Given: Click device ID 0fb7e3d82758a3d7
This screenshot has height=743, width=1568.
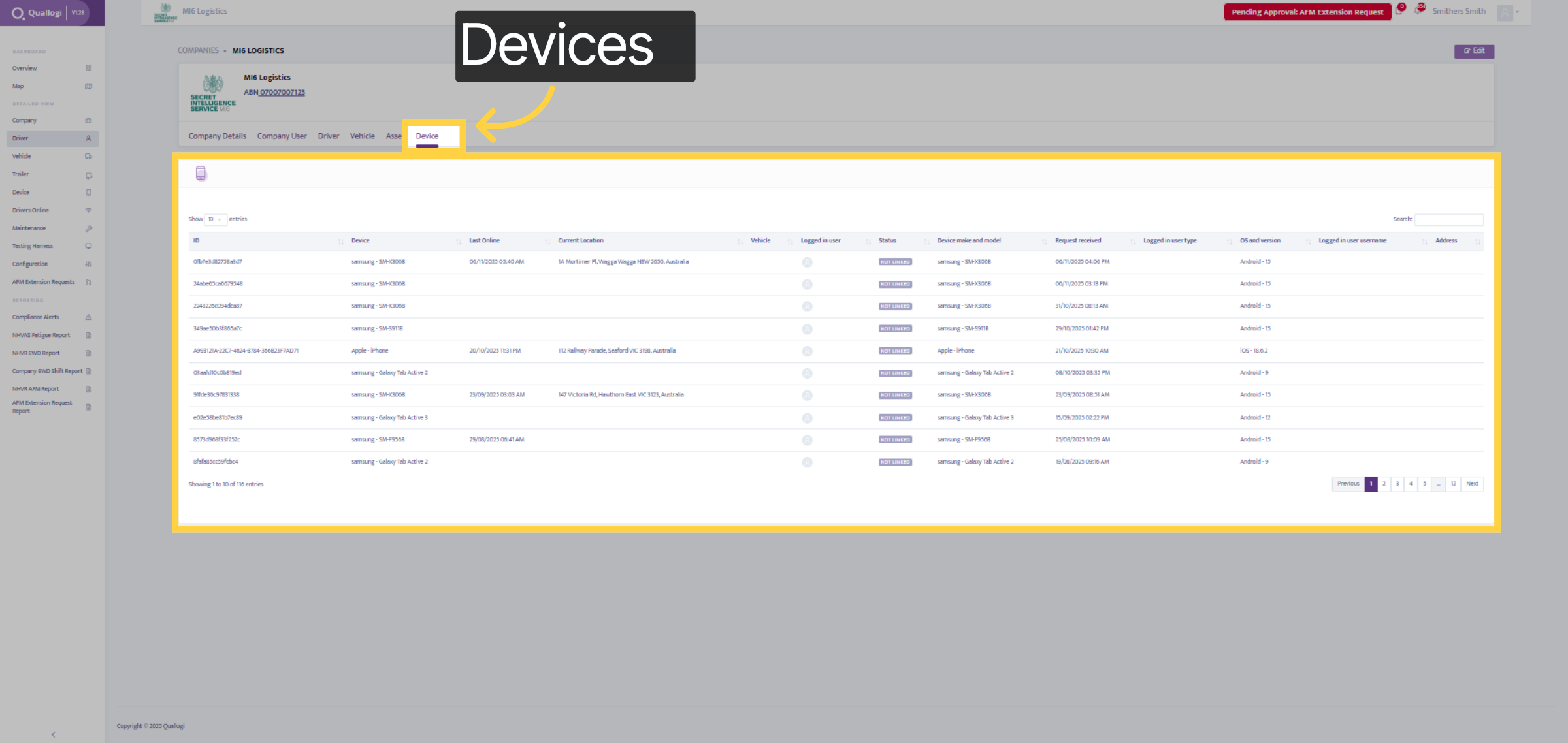Looking at the screenshot, I should click(218, 262).
